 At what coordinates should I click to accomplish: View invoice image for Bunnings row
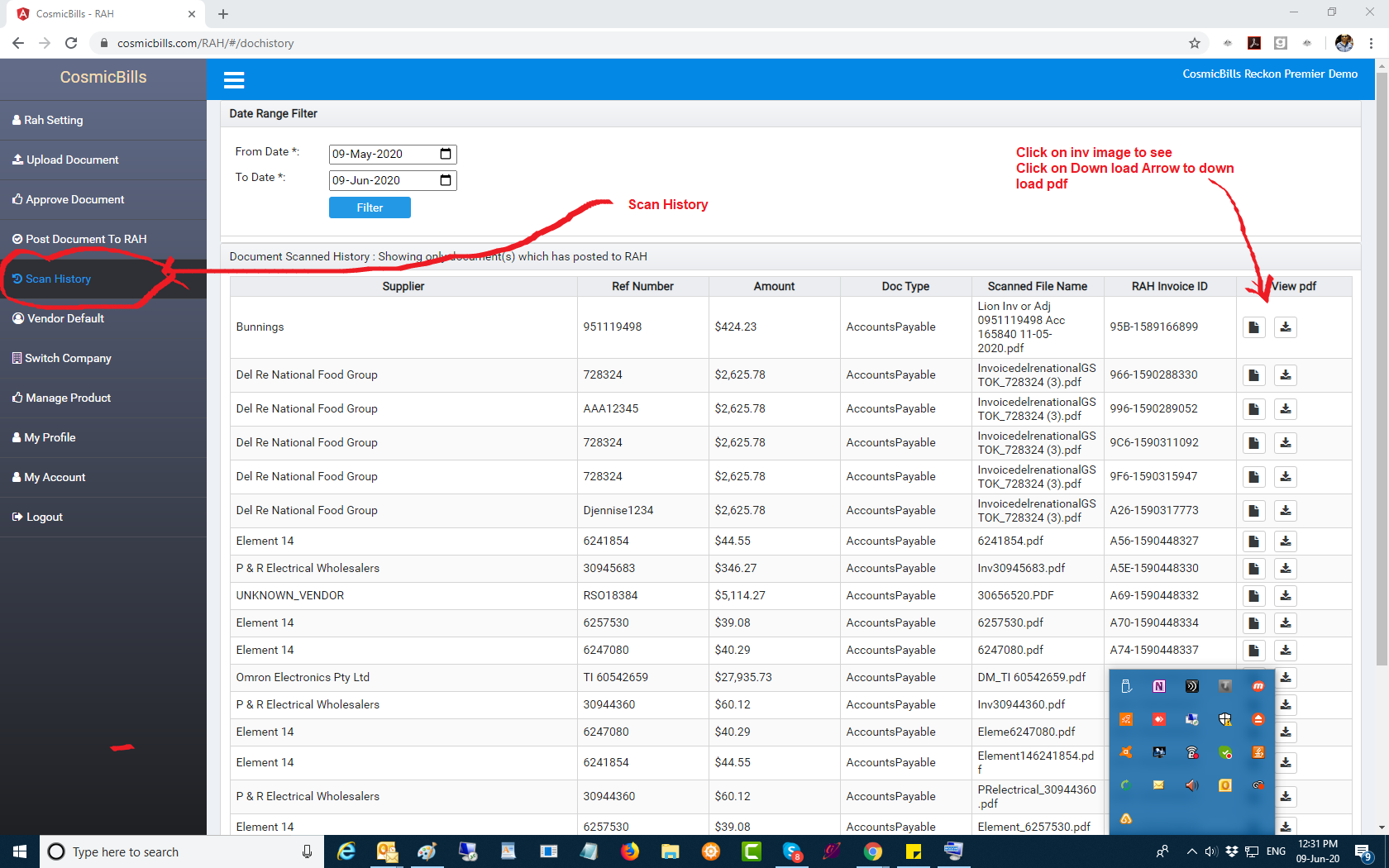pyautogui.click(x=1253, y=327)
